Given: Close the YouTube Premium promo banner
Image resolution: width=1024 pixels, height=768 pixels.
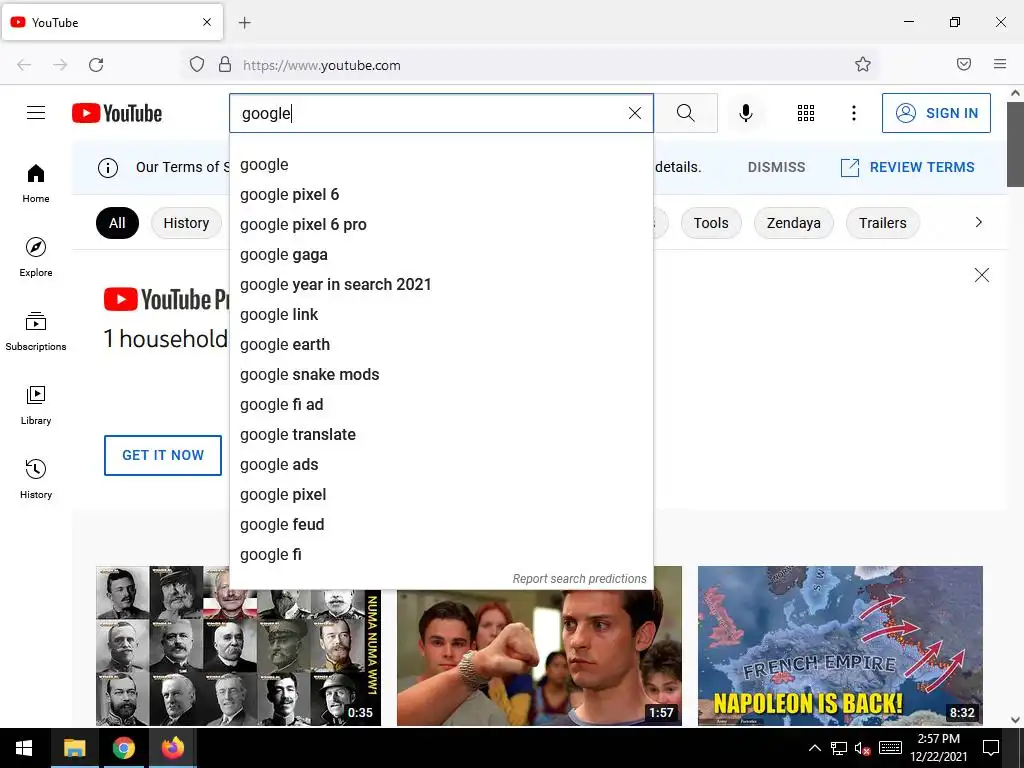Looking at the screenshot, I should [982, 275].
